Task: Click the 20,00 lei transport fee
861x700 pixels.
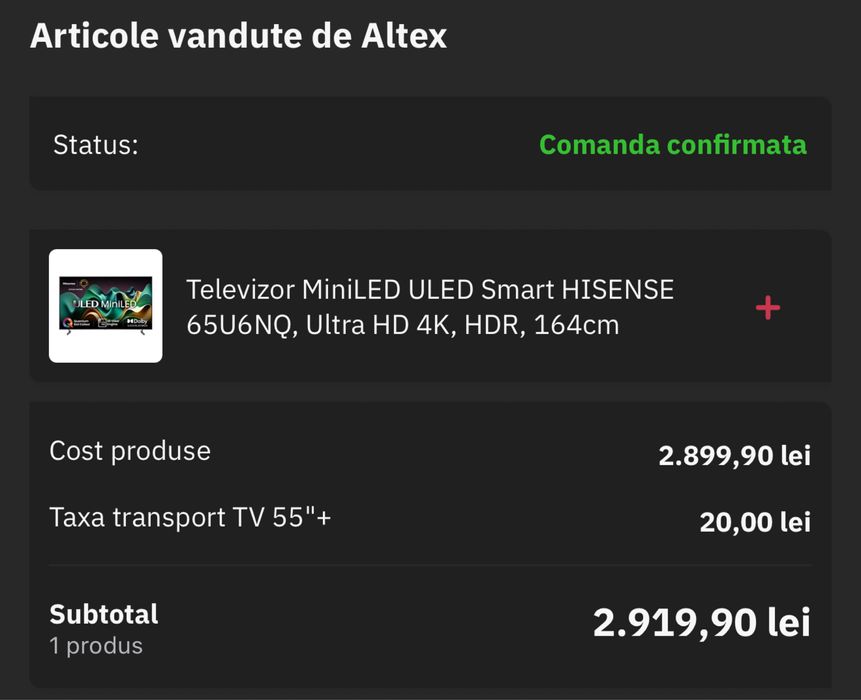Action: click(754, 522)
